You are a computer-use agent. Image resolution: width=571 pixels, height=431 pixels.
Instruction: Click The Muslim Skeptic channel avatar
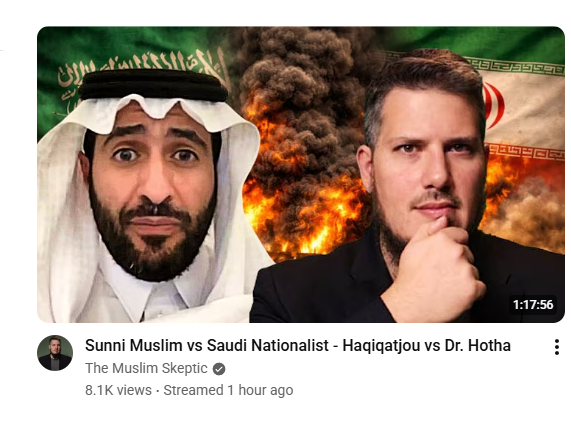(x=55, y=353)
